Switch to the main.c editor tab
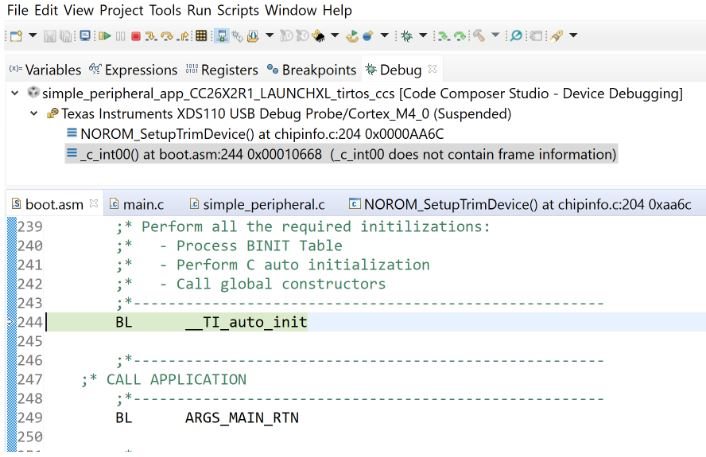The width and height of the screenshot is (706, 457). pos(137,204)
